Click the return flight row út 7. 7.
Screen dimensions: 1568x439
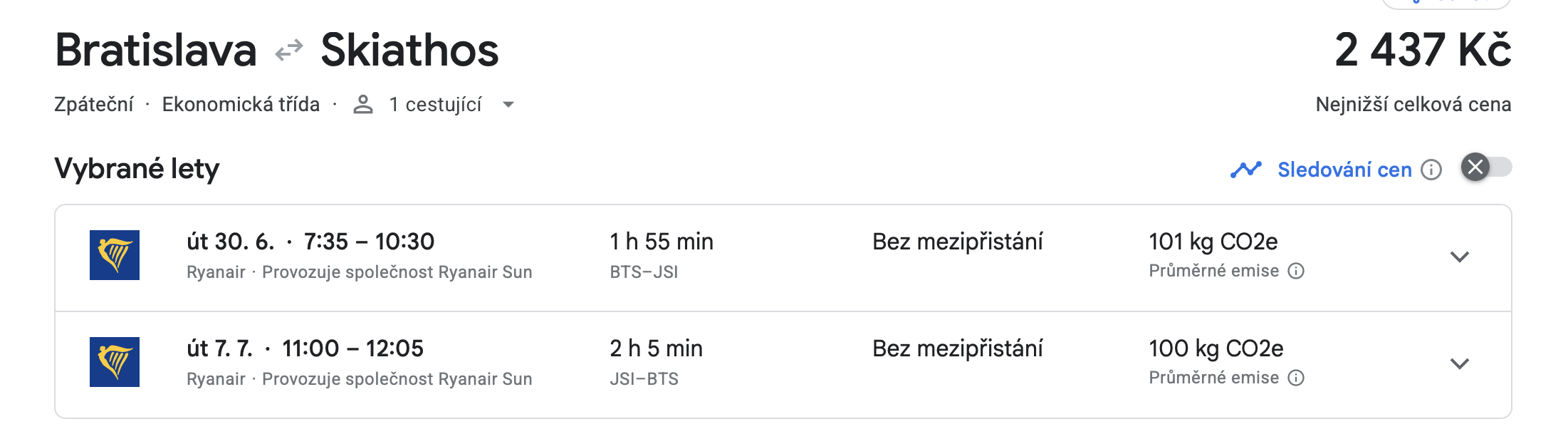pos(783,365)
